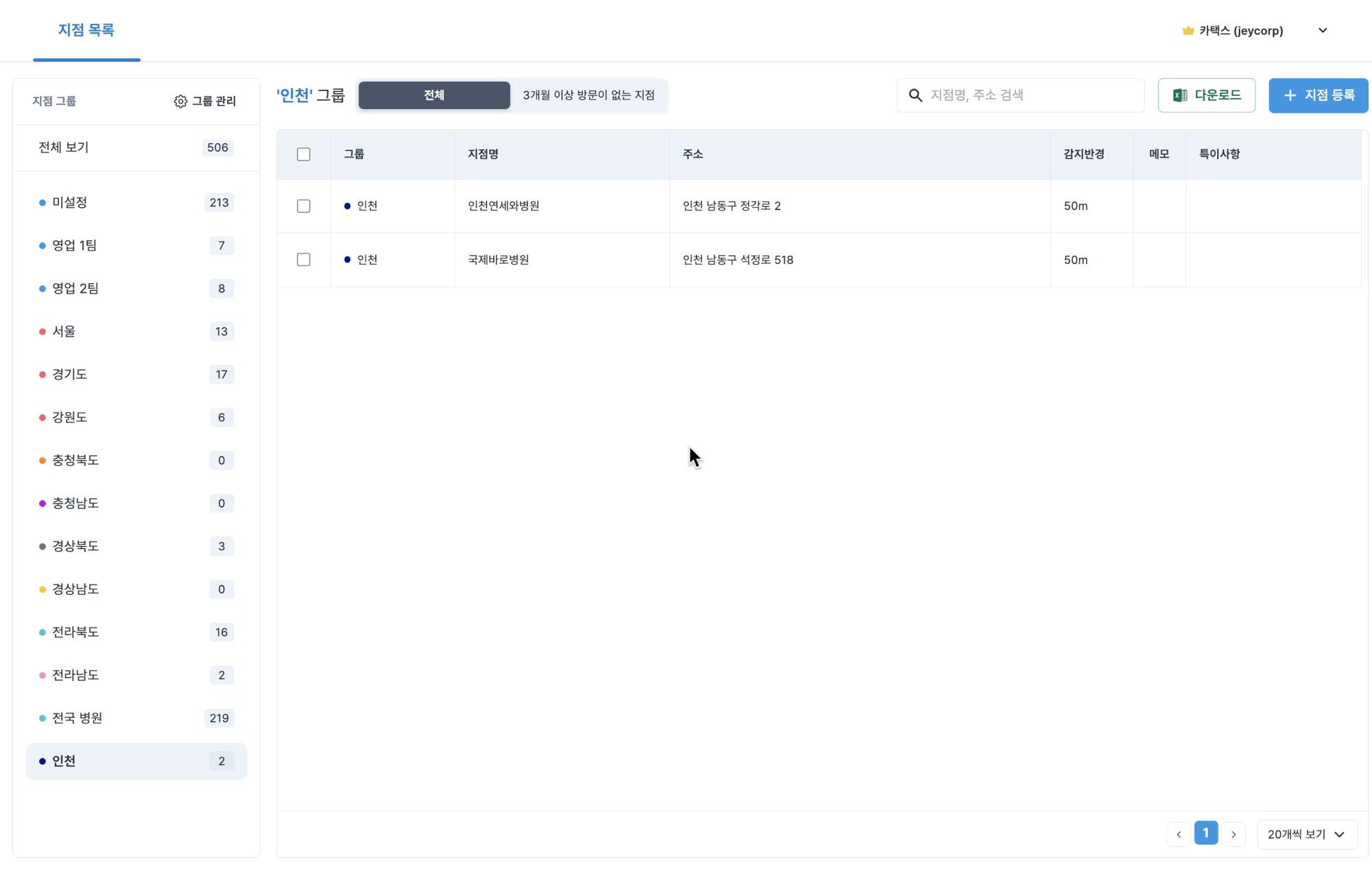
Task: Go to previous page arrow
Action: point(1179,834)
